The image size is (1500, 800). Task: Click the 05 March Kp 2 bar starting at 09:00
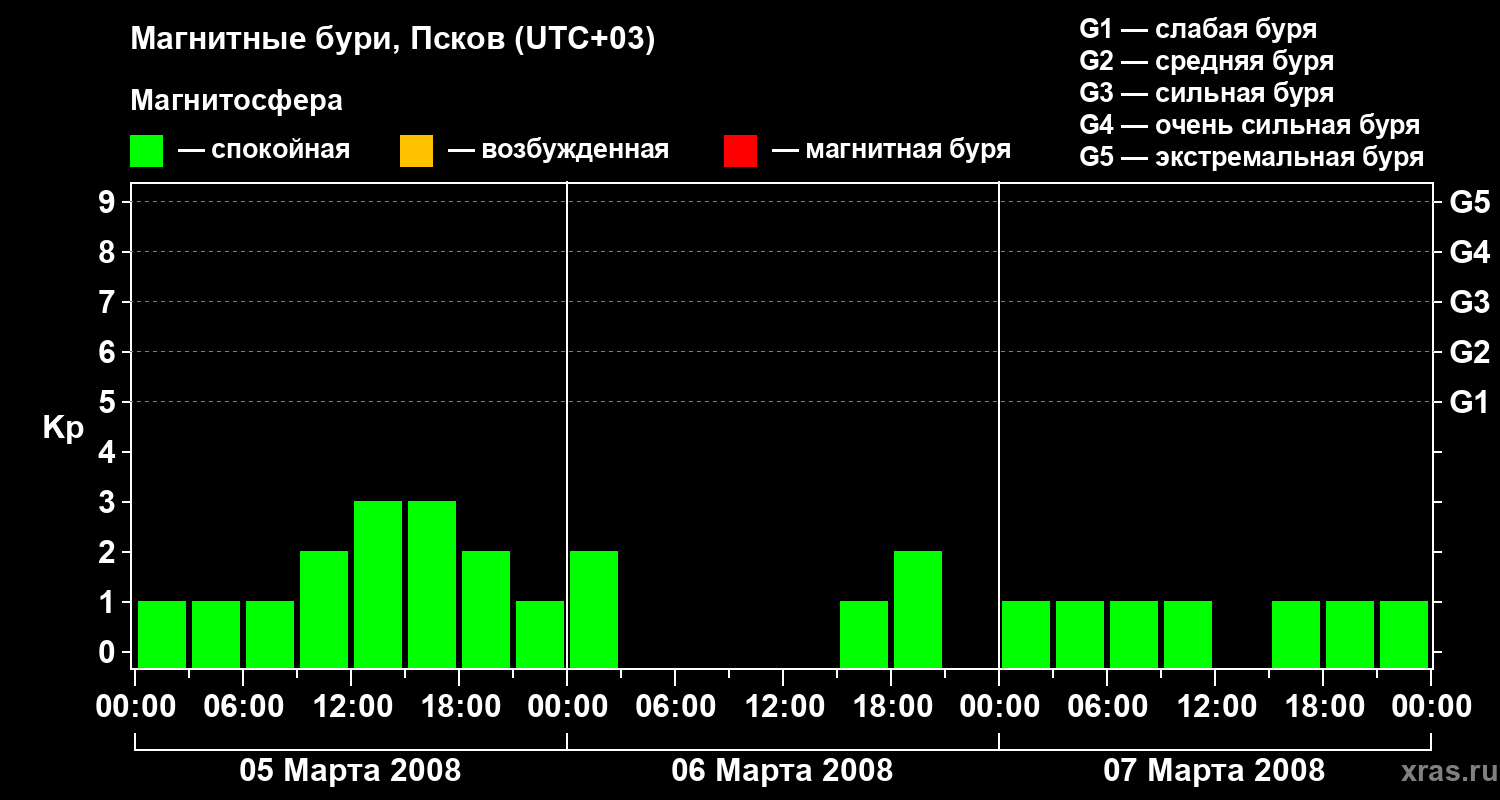[x=324, y=609]
